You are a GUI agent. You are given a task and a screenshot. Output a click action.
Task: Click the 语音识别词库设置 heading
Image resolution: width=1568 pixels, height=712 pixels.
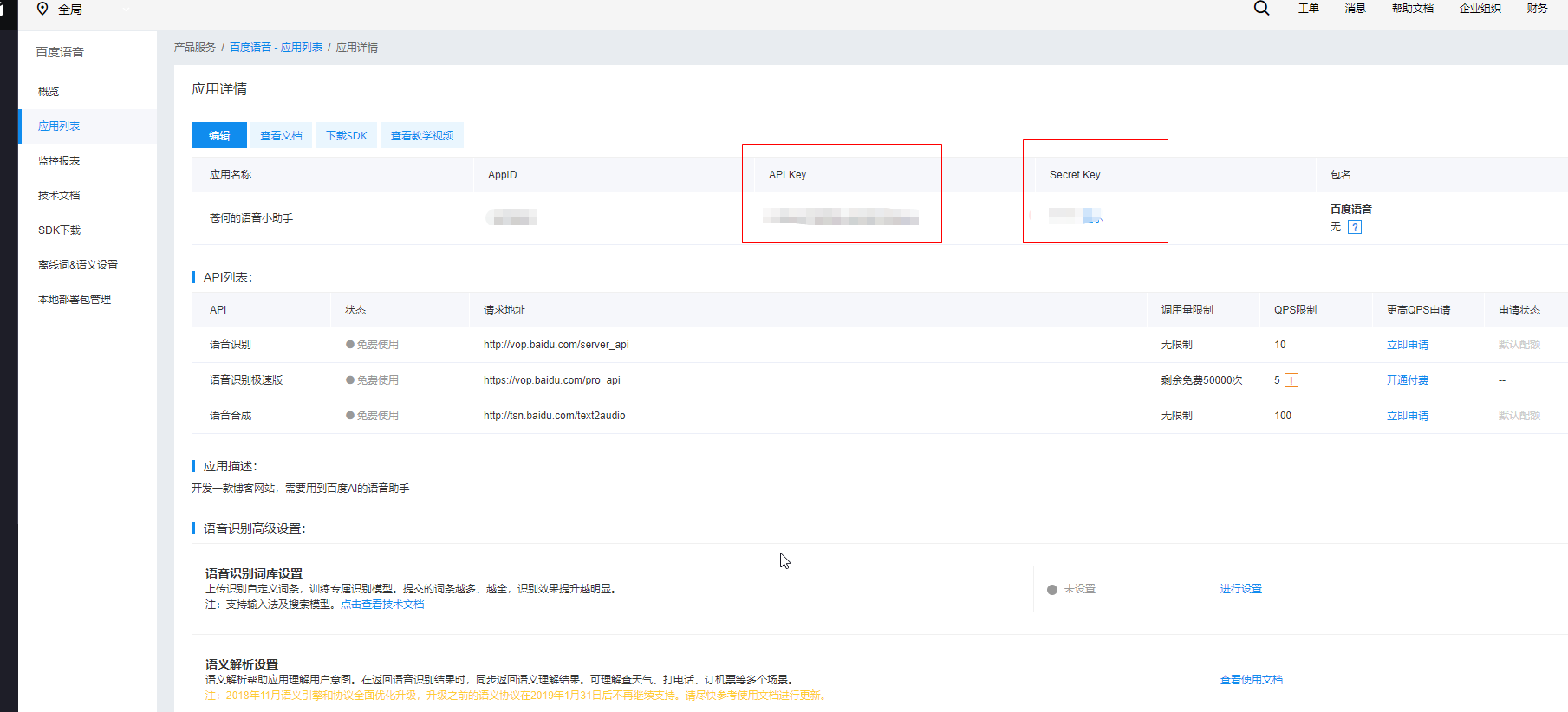254,573
